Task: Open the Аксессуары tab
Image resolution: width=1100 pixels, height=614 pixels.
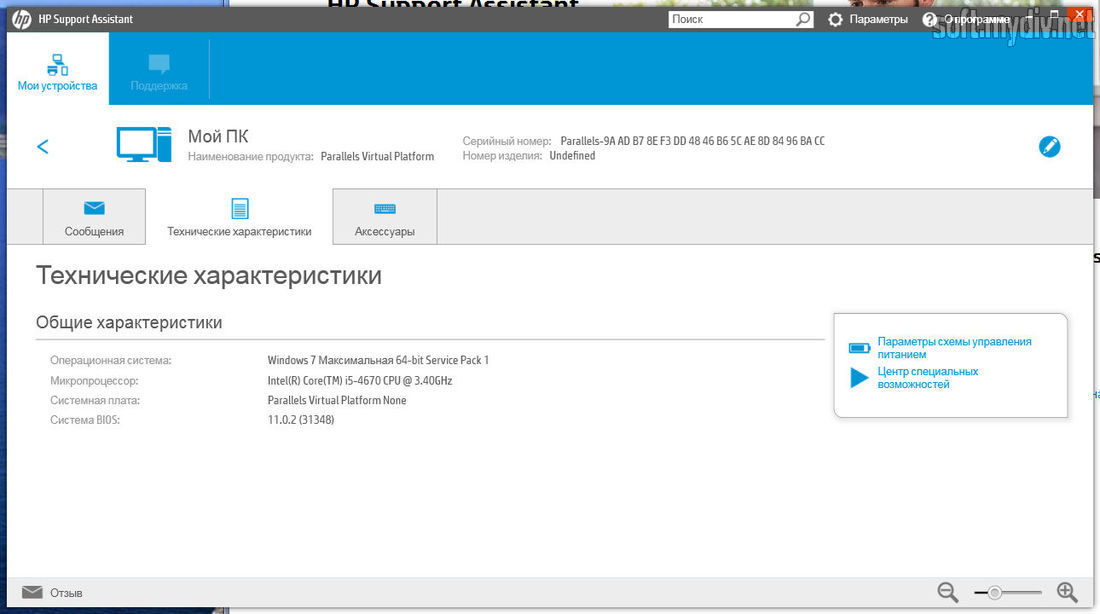Action: click(384, 217)
